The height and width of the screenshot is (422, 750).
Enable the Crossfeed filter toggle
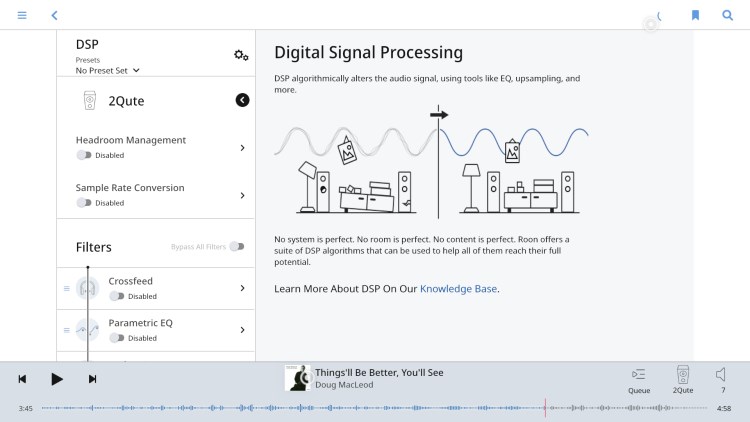tap(117, 296)
